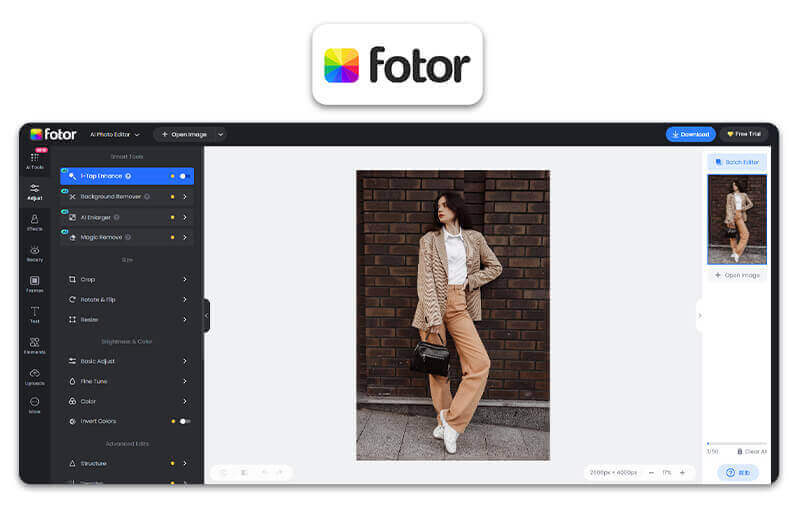The height and width of the screenshot is (509, 800).
Task: Expand the Color options chevron
Action: point(185,401)
